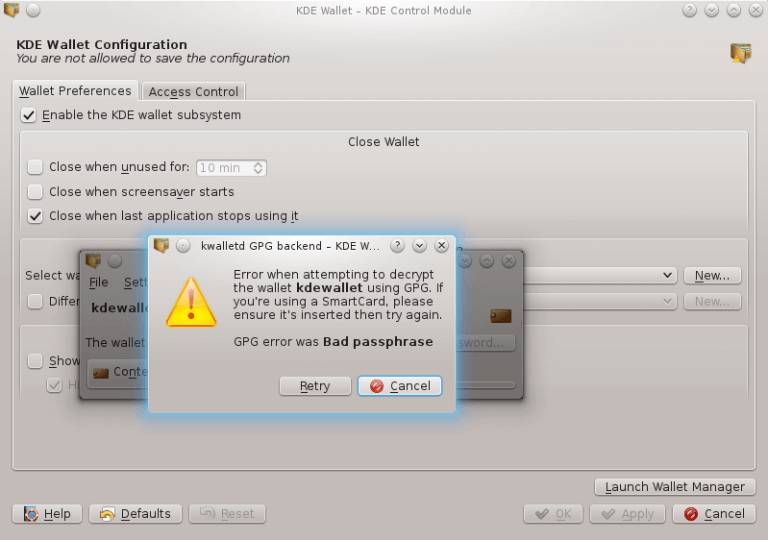Toggle Enable the KDE wallet subsystem checkbox

[28, 116]
